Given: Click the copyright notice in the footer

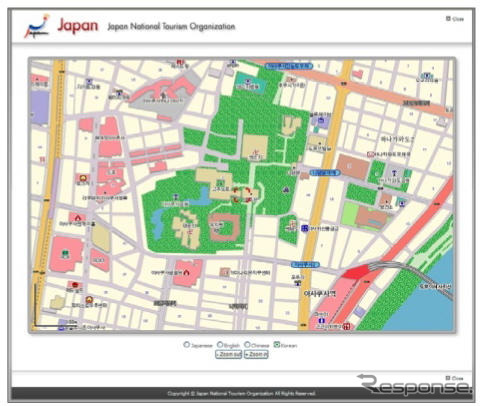Looking at the screenshot, I should pyautogui.click(x=241, y=393).
